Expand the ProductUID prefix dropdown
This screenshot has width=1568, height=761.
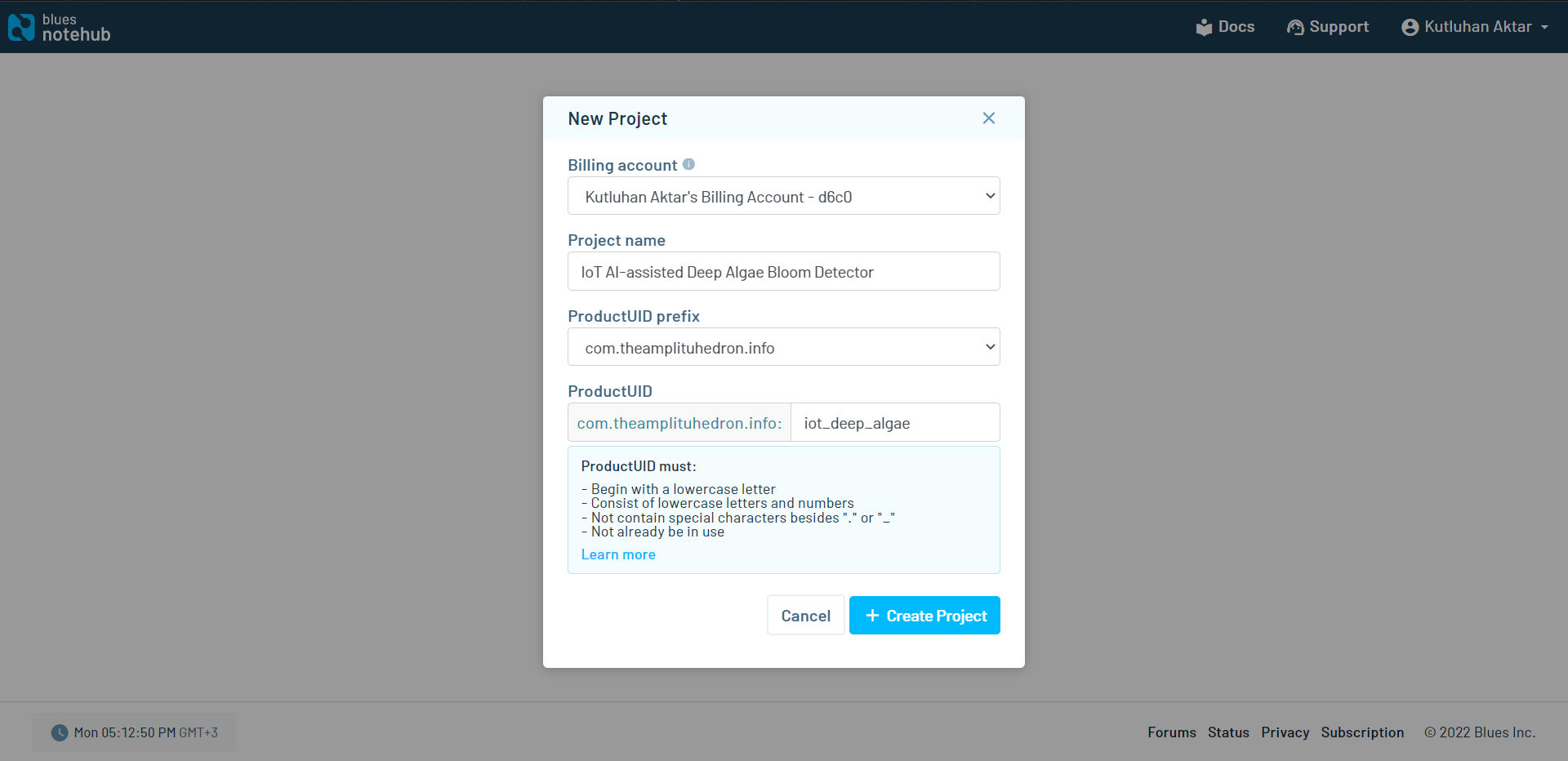click(783, 348)
